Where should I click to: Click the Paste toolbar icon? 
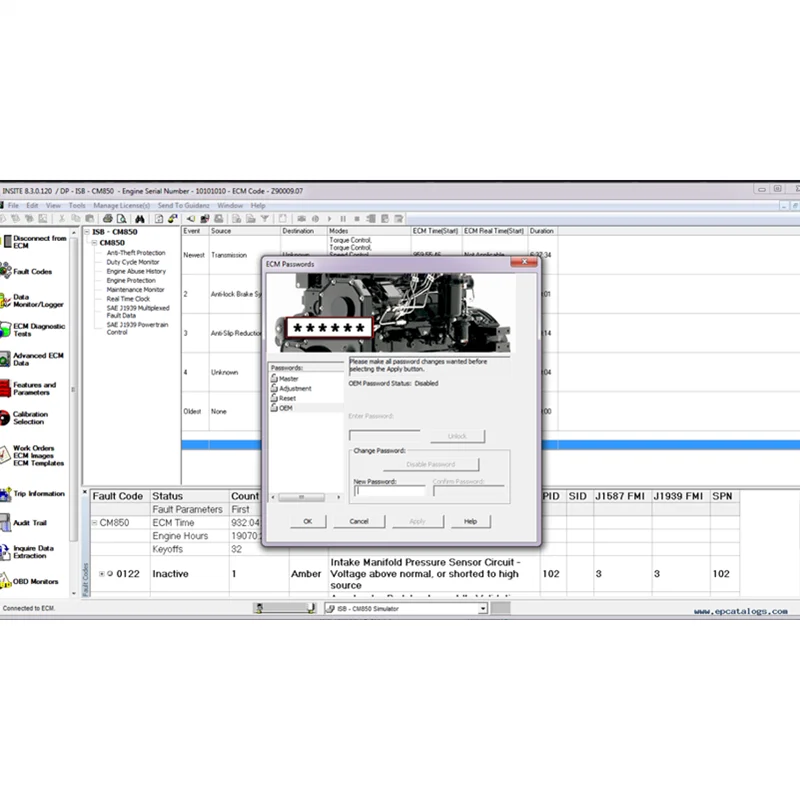click(x=89, y=219)
